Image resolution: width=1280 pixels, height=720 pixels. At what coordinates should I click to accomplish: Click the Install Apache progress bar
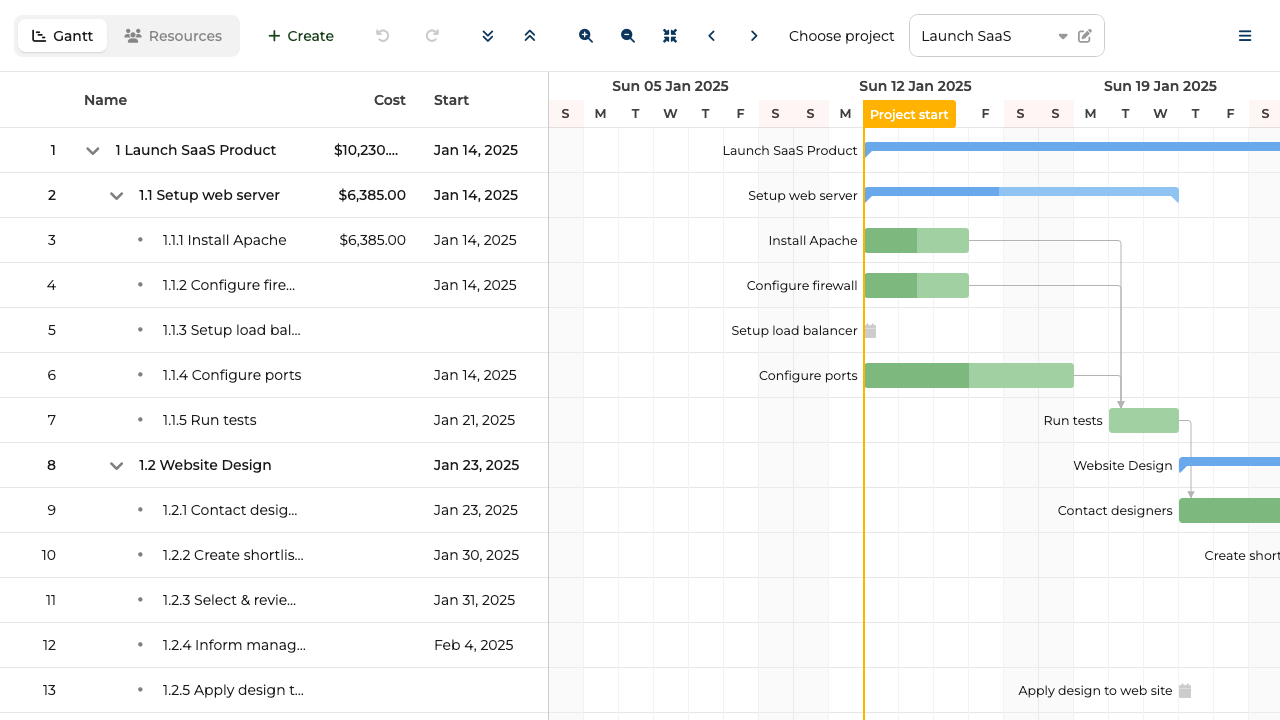click(x=917, y=240)
